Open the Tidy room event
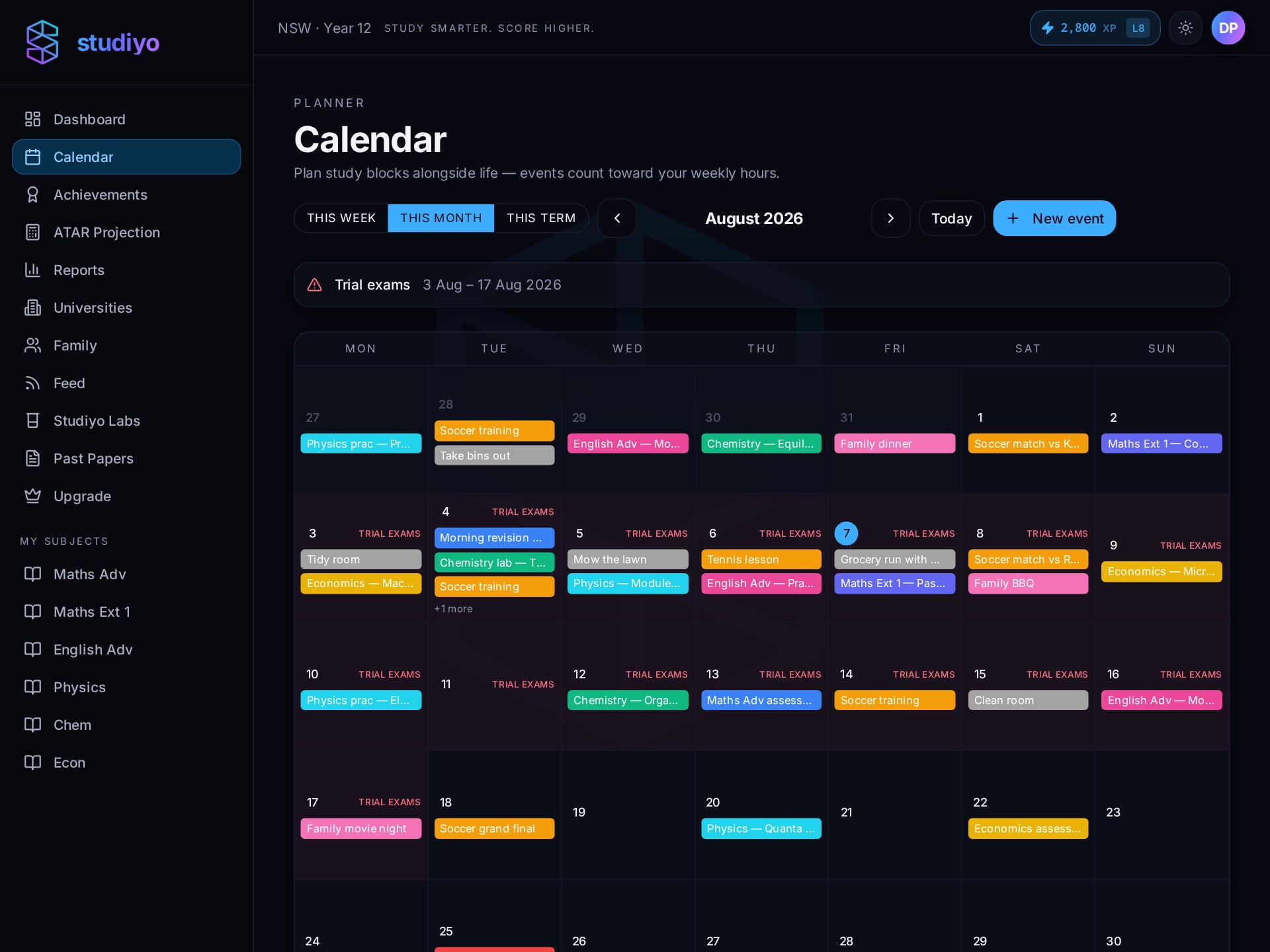Screen dimensions: 1270x952 pyautogui.click(x=360, y=559)
